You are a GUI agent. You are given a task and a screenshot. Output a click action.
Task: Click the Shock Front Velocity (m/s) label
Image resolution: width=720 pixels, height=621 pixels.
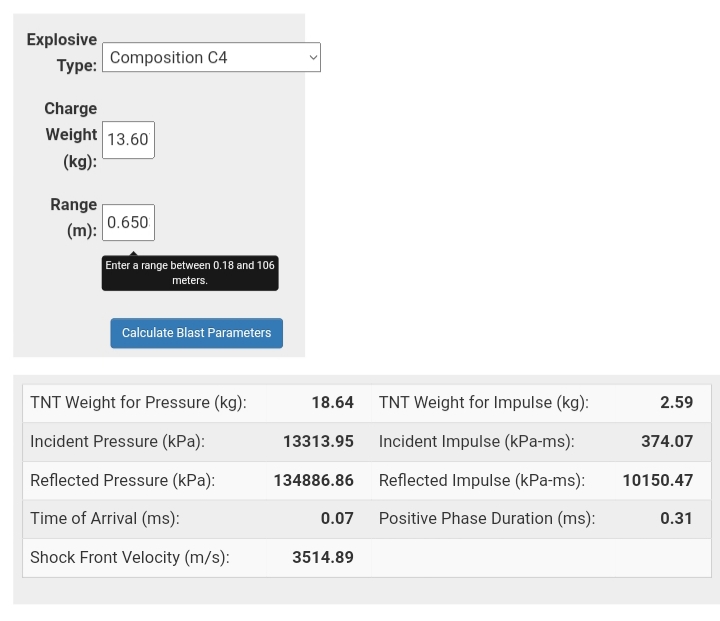[129, 557]
